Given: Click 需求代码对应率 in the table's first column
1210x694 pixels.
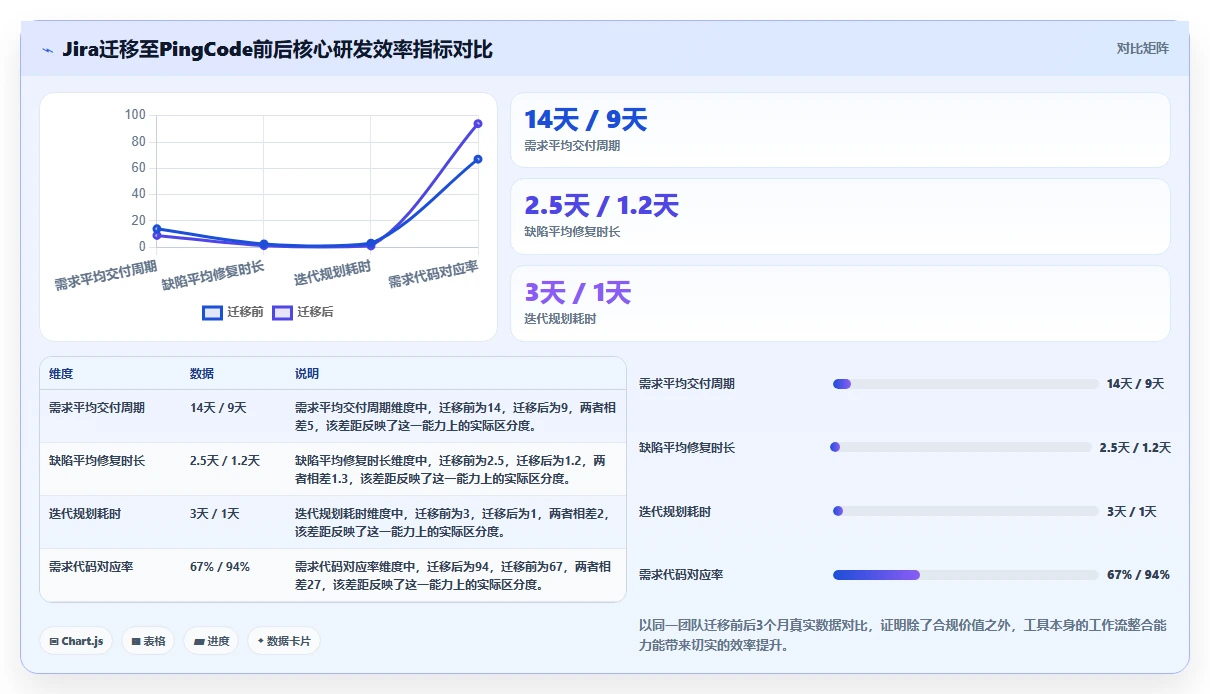Looking at the screenshot, I should coord(91,567).
